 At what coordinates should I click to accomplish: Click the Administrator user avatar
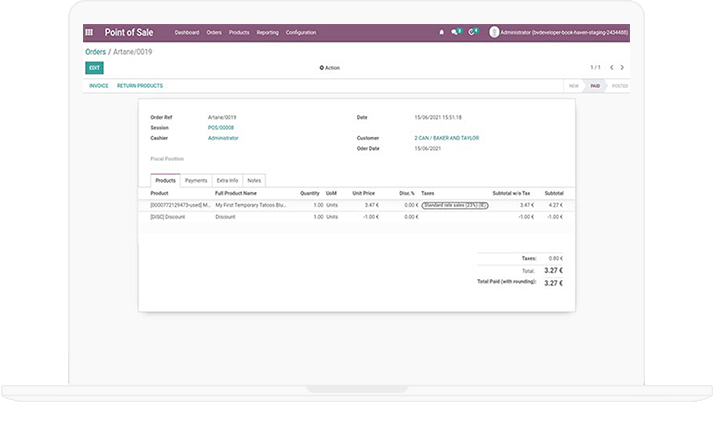click(x=494, y=32)
